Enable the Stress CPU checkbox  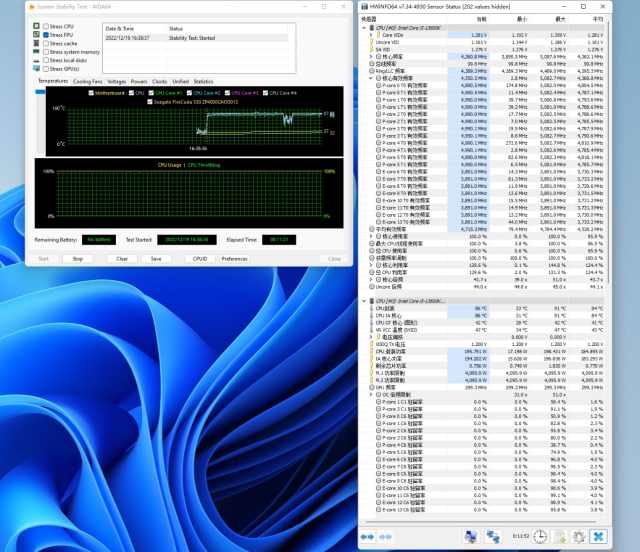pos(46,26)
